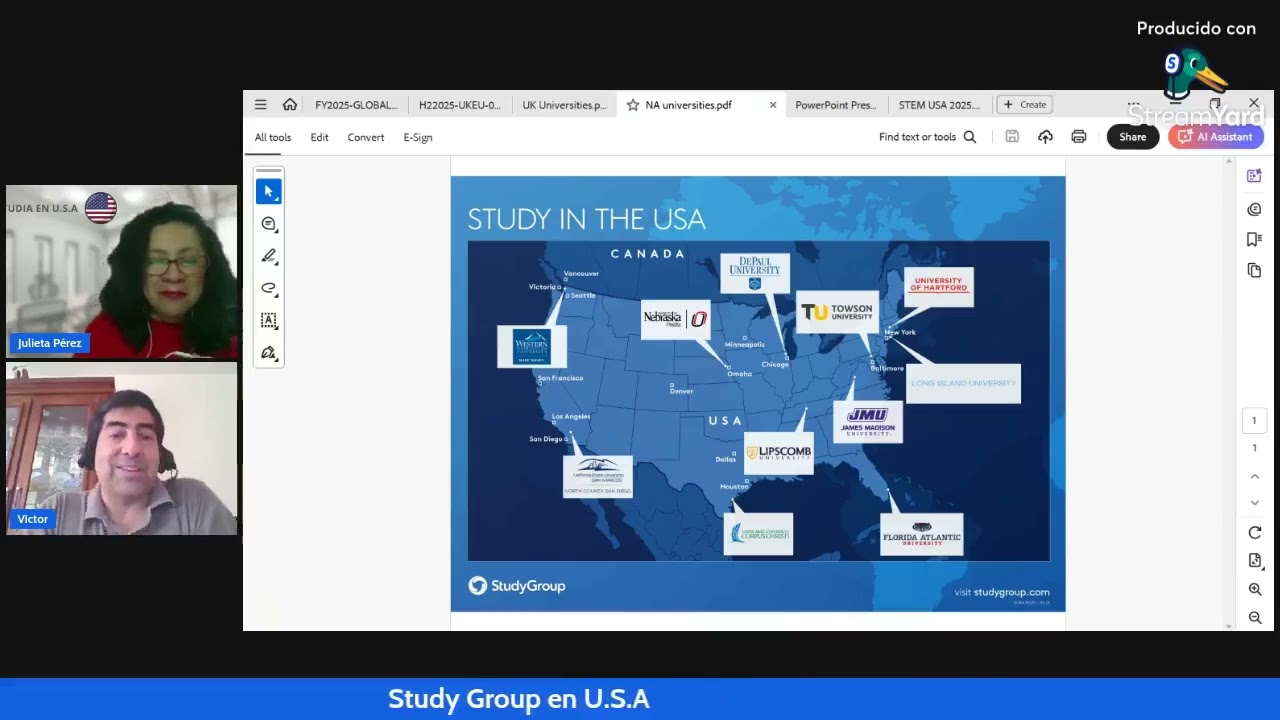
Task: Click the Share button
Action: (x=1133, y=137)
